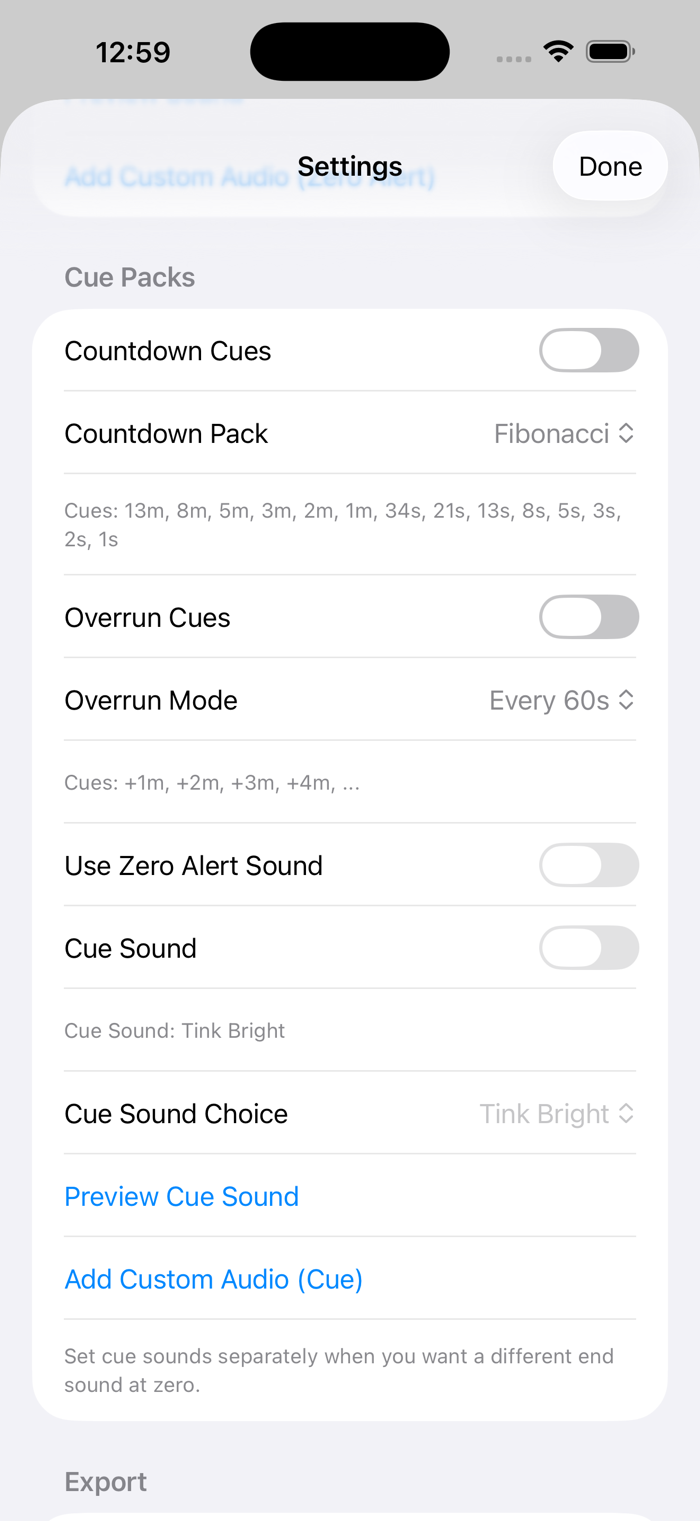
Task: Toggle Use Zero Alert Sound
Action: [x=588, y=866]
